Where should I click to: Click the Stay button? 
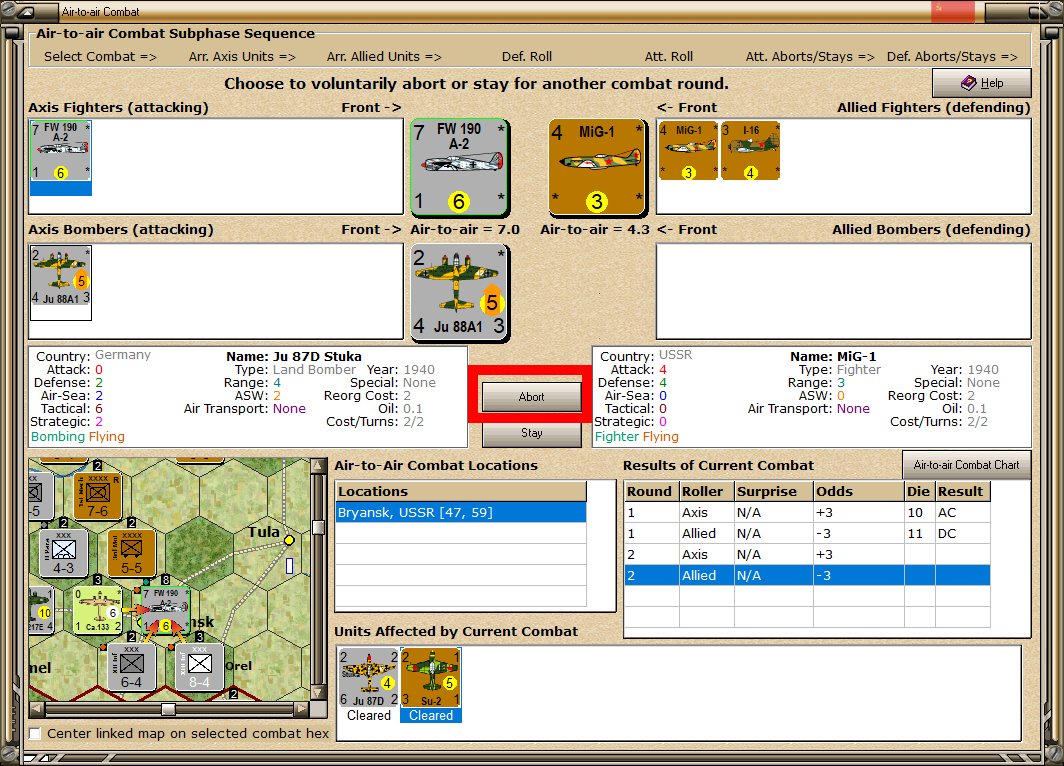click(x=531, y=433)
